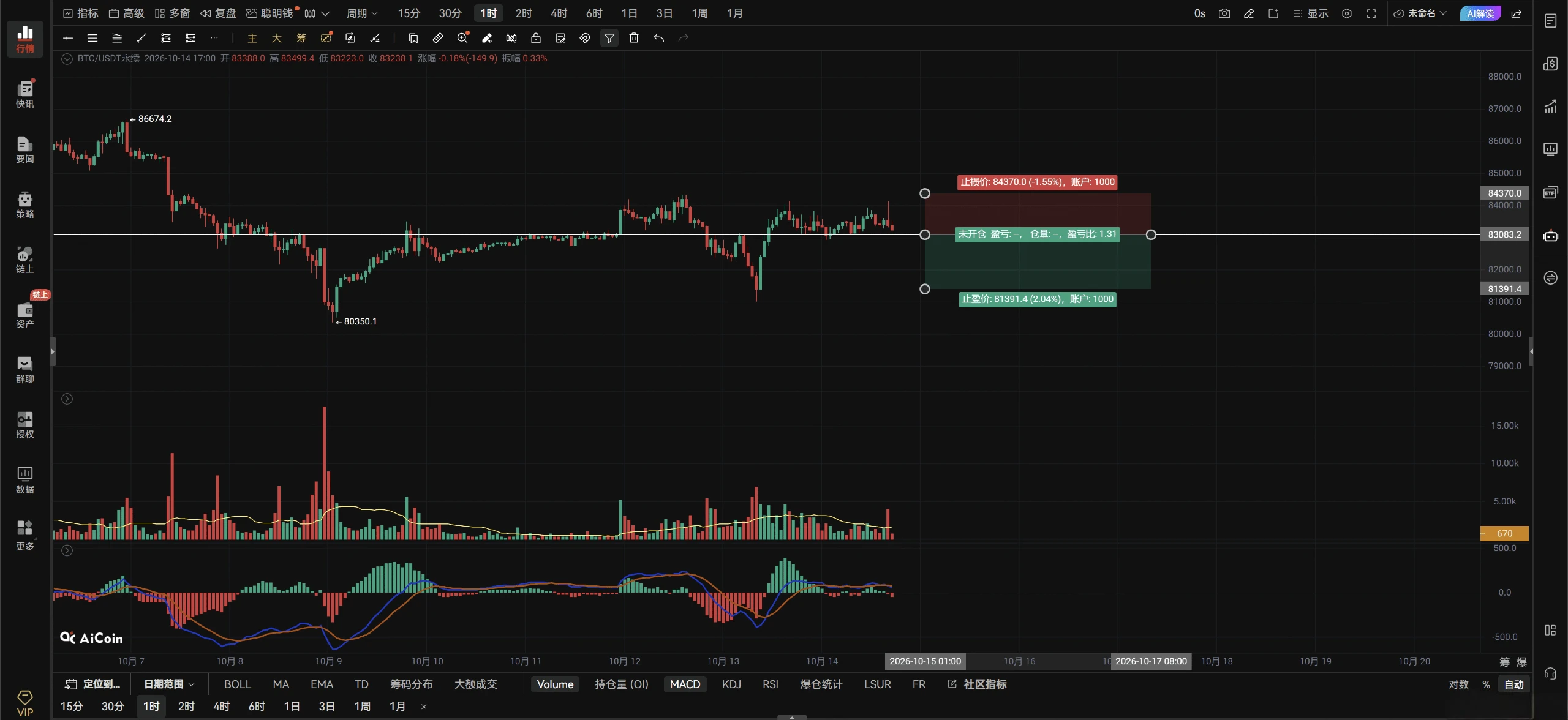Open the 未命名 layout dropdown
Screen dimensions: 1568x720
[1420, 13]
